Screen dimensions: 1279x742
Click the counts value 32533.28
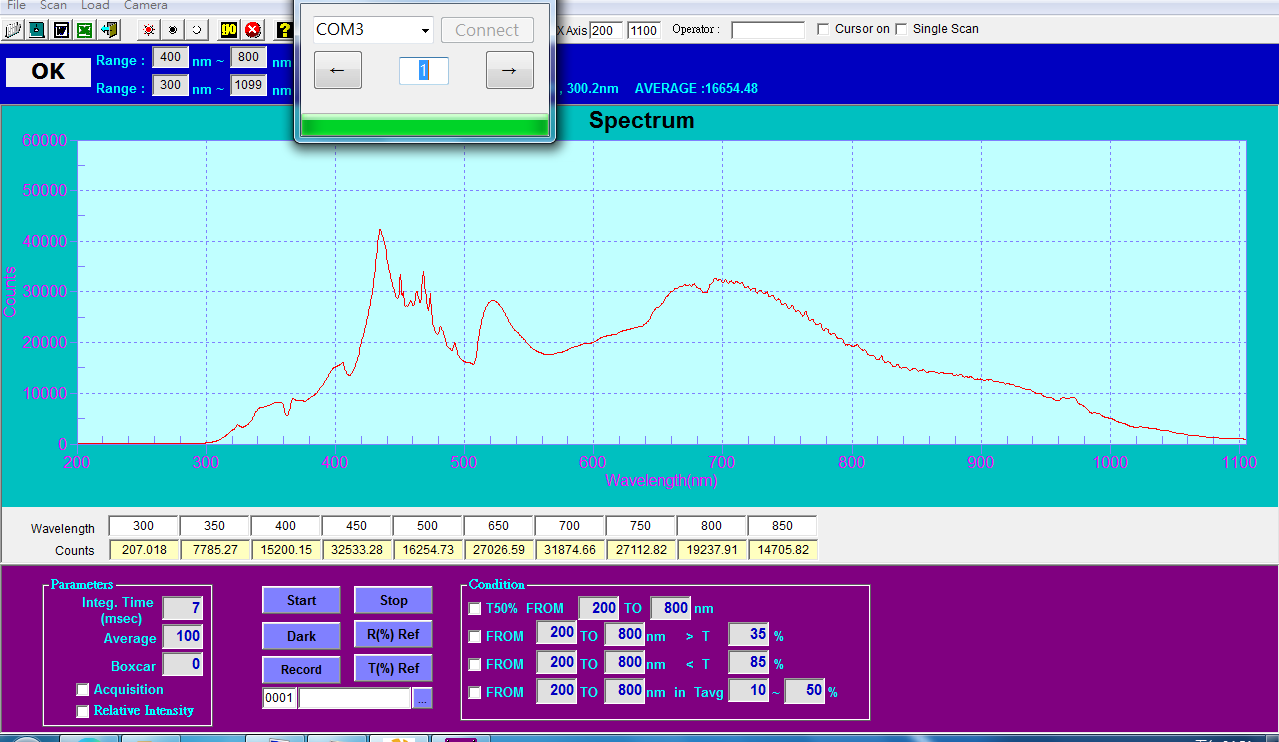click(x=356, y=550)
